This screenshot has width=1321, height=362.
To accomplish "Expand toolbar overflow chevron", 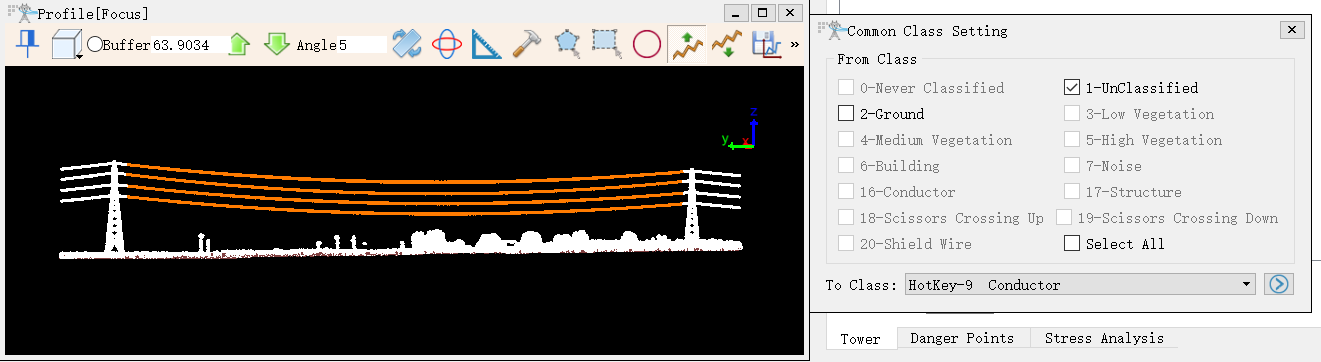I will click(x=795, y=45).
